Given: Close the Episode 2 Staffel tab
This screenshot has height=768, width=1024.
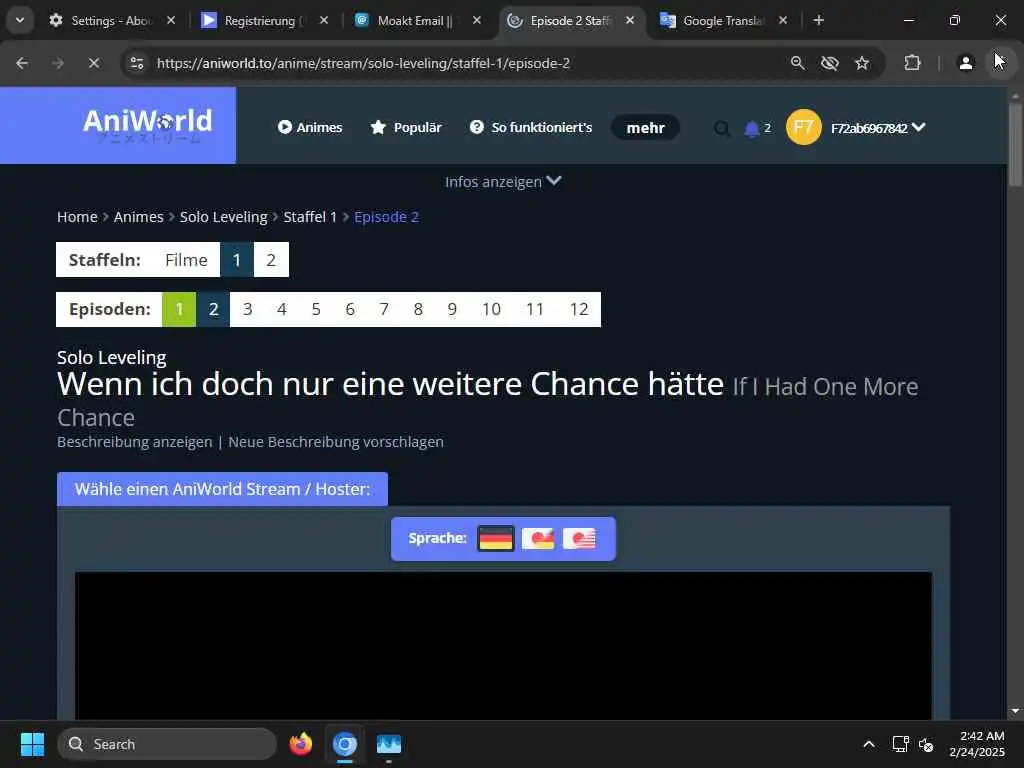Looking at the screenshot, I should [x=630, y=20].
